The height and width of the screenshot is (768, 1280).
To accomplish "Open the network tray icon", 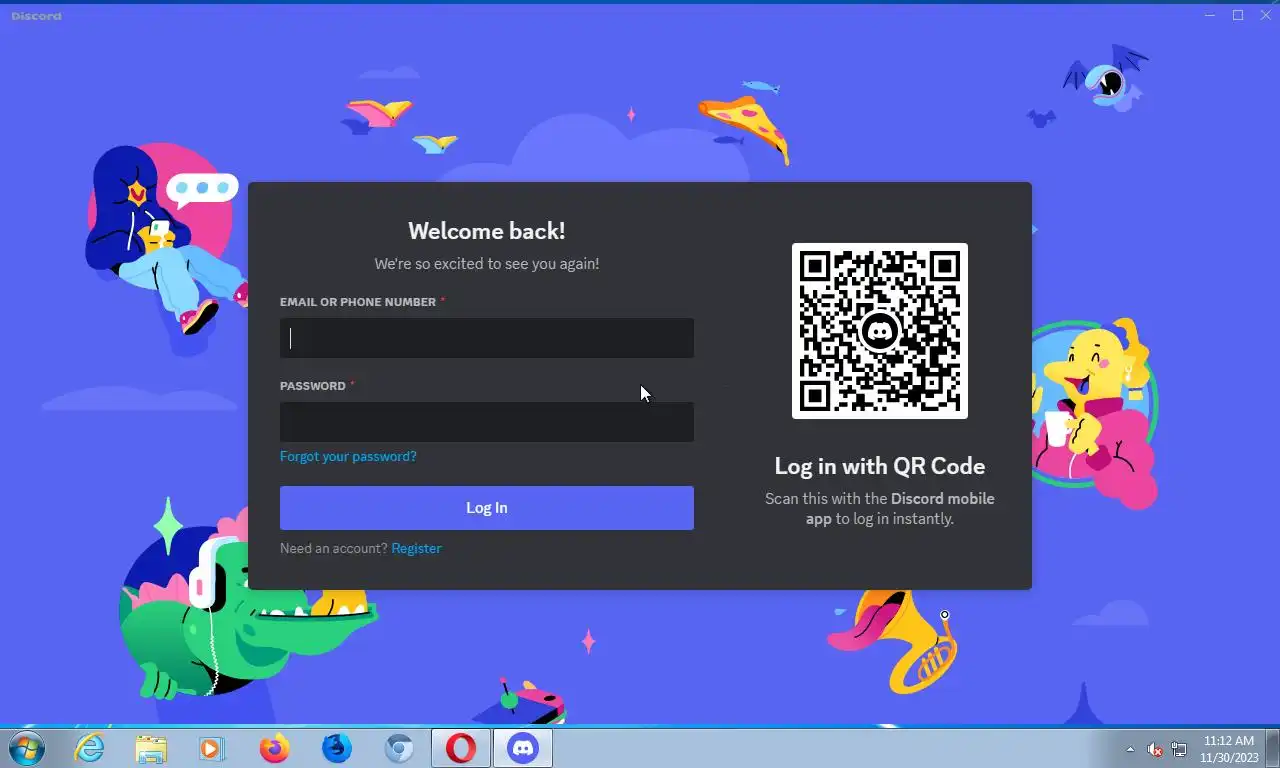I will click(1179, 749).
